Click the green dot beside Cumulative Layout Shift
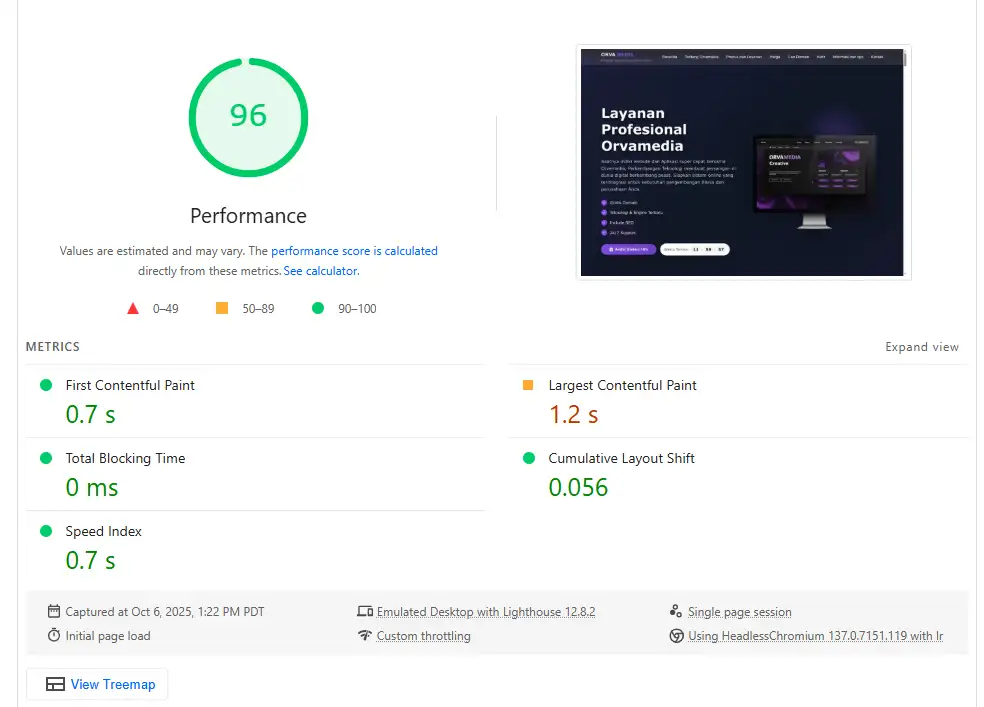 pos(529,458)
